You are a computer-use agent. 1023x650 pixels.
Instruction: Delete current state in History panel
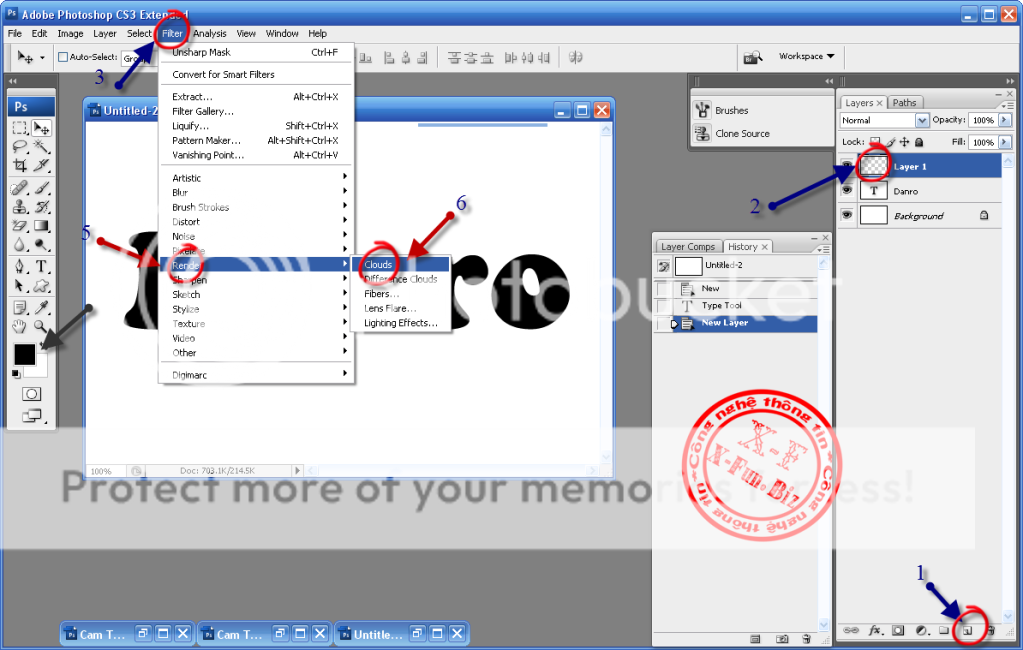point(806,639)
